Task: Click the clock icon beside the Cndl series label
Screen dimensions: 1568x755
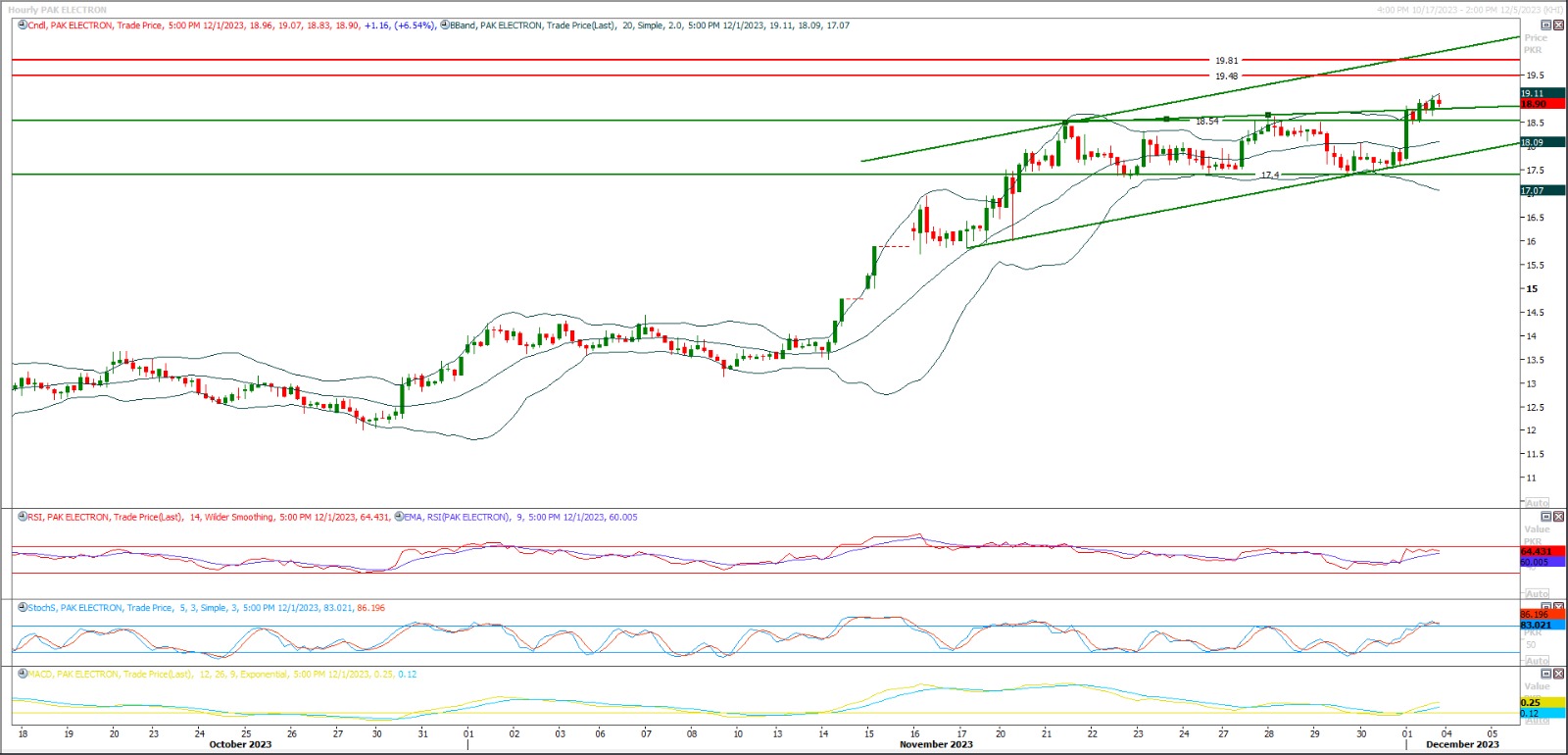Action: coord(23,25)
